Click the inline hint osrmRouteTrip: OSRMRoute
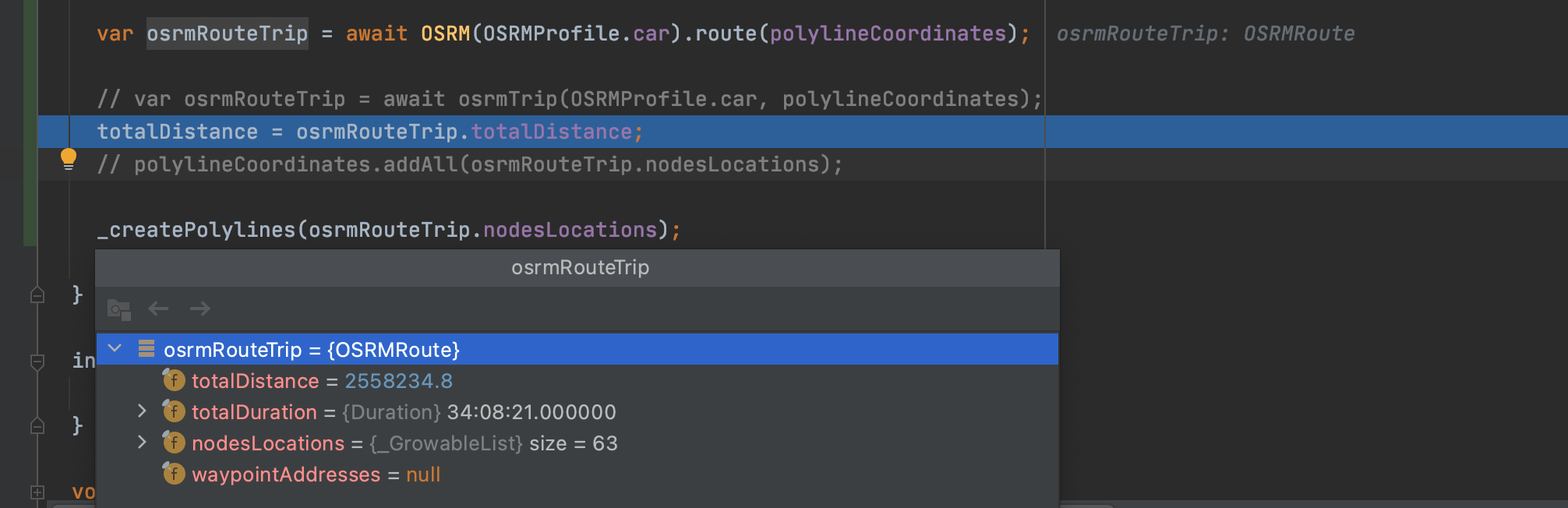 tap(1204, 33)
